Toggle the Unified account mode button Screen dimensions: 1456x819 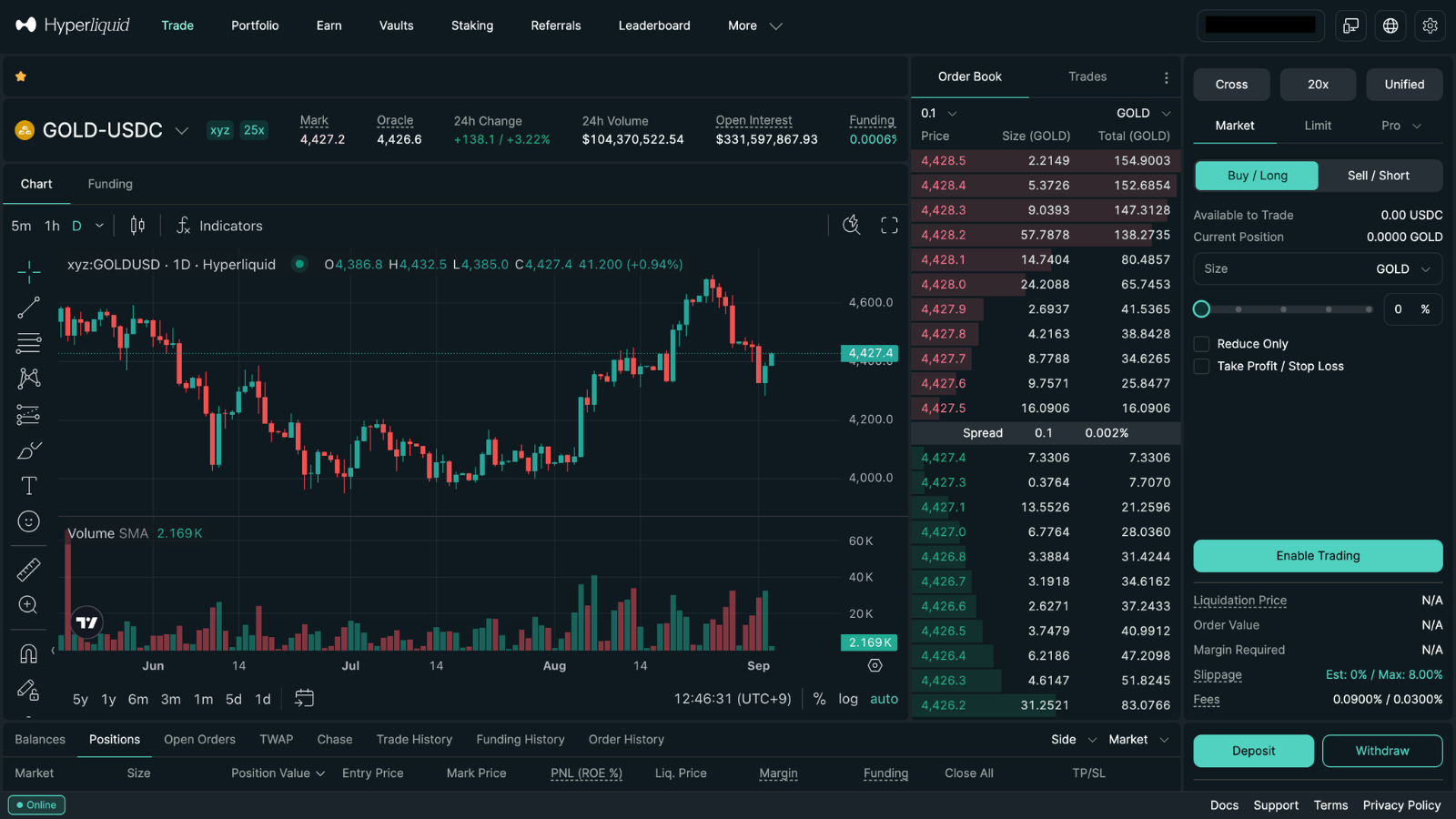click(1404, 85)
